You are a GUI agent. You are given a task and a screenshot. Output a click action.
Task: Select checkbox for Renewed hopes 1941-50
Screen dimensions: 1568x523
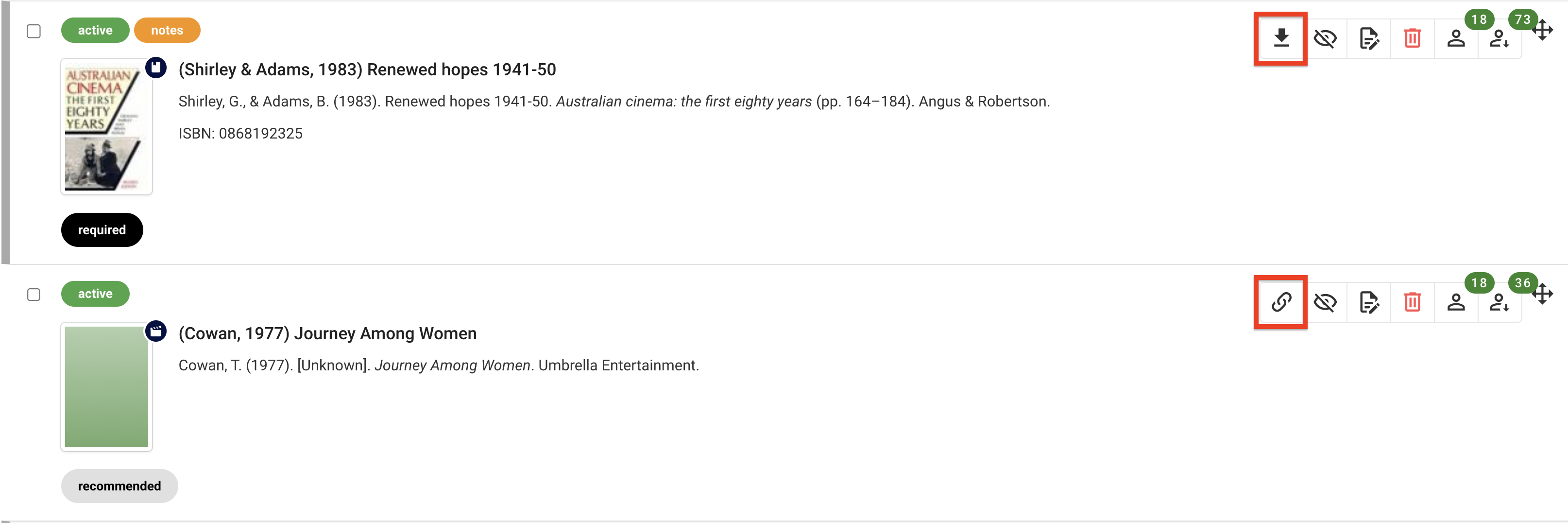pyautogui.click(x=34, y=31)
